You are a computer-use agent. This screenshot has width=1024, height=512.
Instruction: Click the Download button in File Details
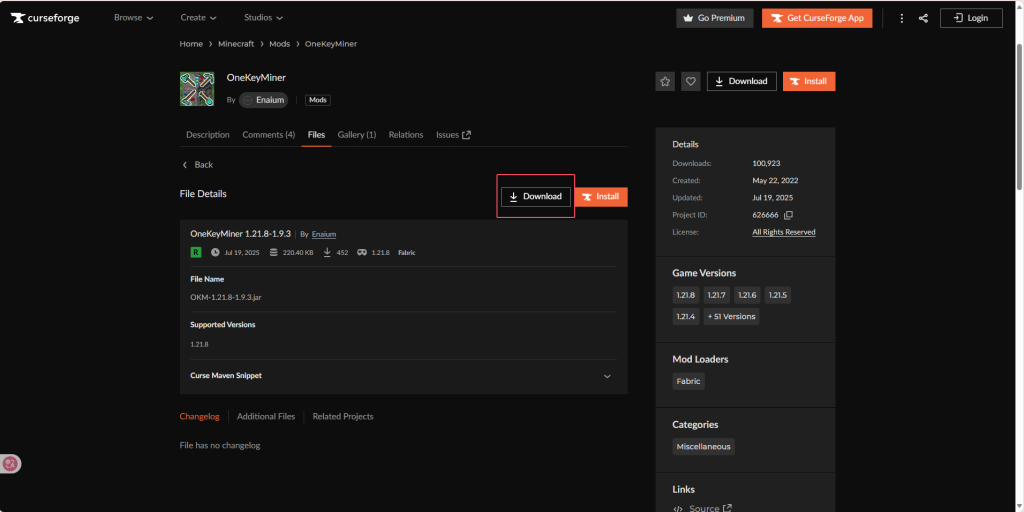tap(536, 197)
